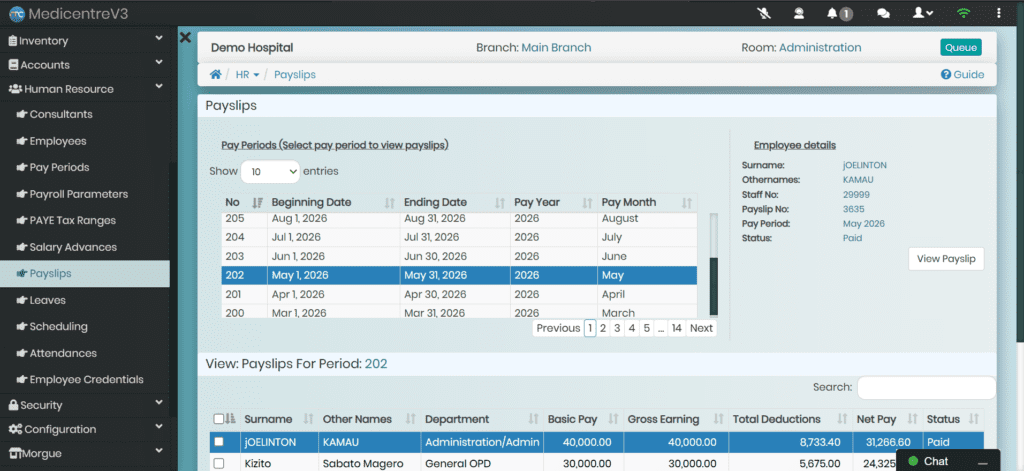Open the chat bubbles icon in header
The width and height of the screenshot is (1024, 471).
883,13
